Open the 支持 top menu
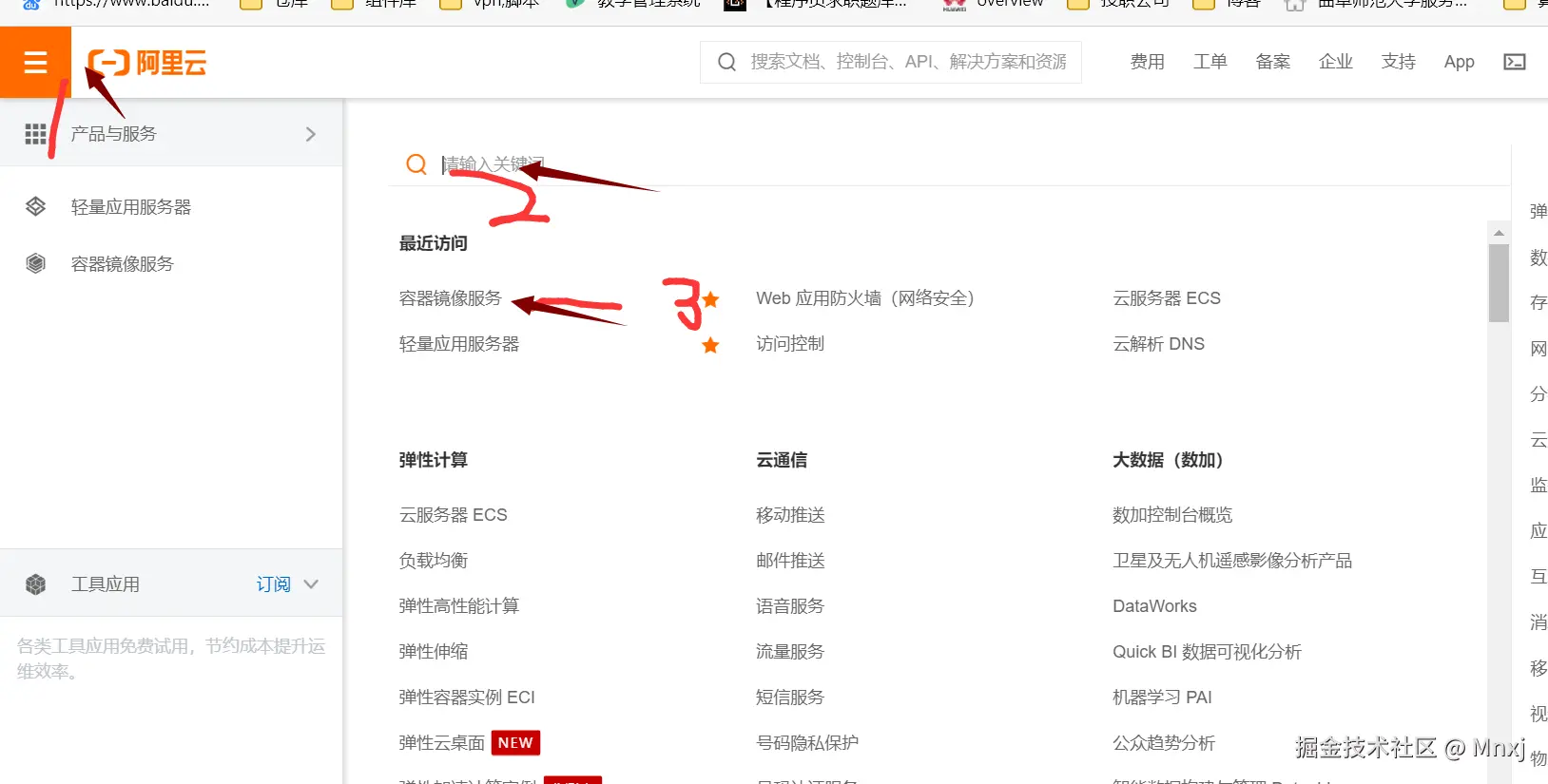The image size is (1548, 784). coord(1399,62)
